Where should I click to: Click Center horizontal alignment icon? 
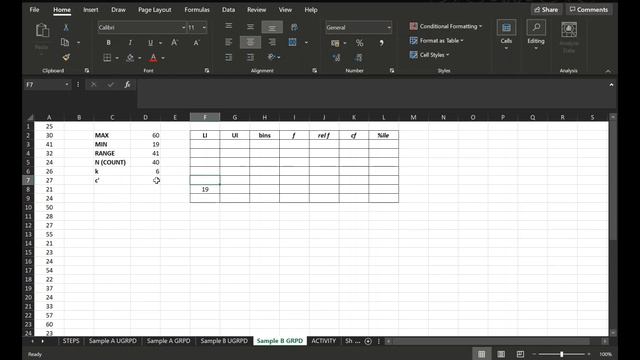(x=250, y=42)
